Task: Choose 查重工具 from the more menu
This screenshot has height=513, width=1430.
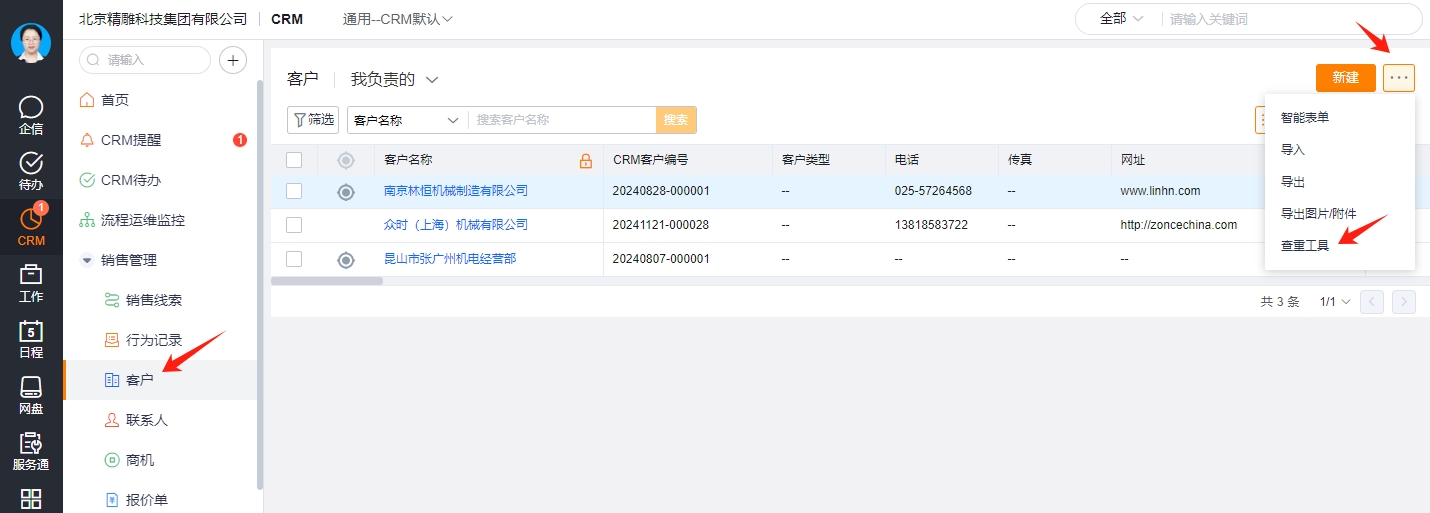Action: pyautogui.click(x=1305, y=245)
